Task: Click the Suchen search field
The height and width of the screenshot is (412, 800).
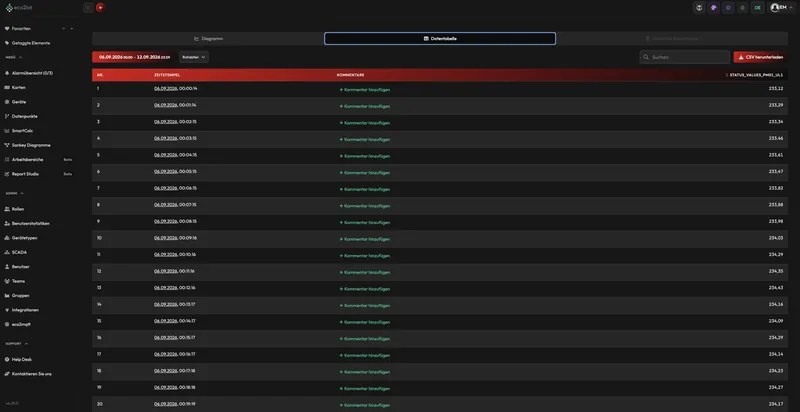Action: coord(685,57)
